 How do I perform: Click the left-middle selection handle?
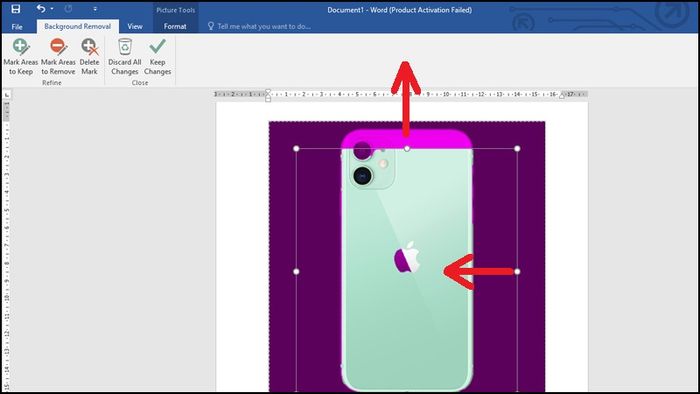coord(296,271)
